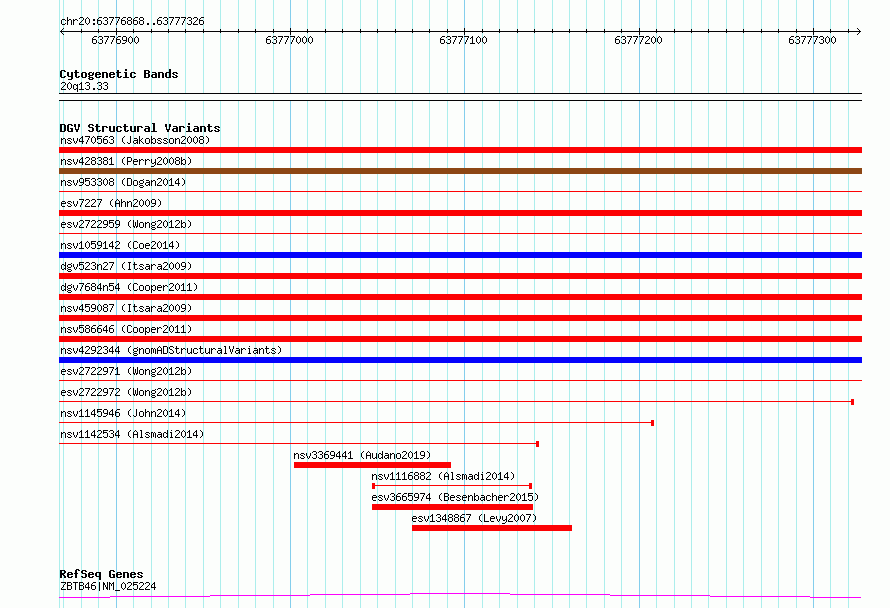Click the red bar under nsv470563

pyautogui.click(x=460, y=150)
